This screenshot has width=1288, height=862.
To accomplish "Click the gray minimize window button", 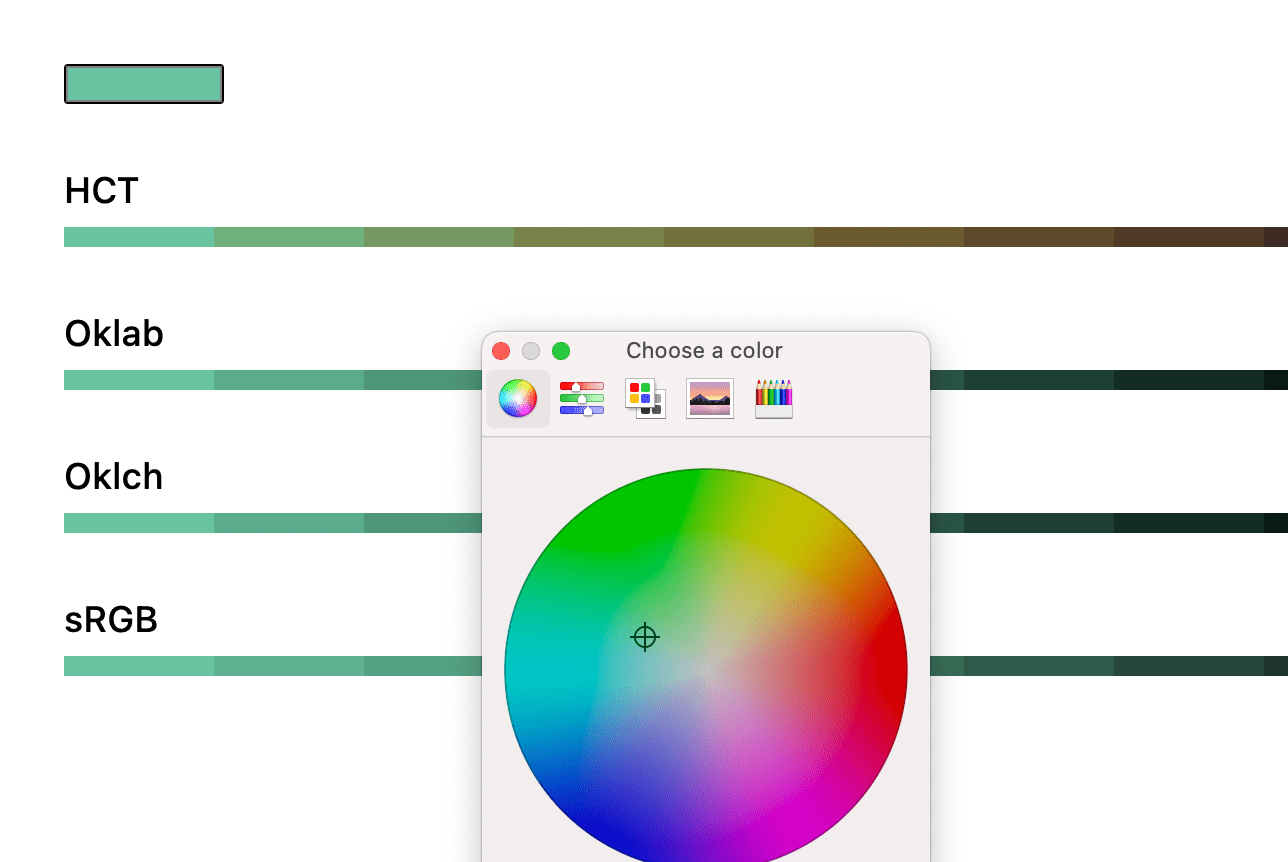I will point(531,351).
